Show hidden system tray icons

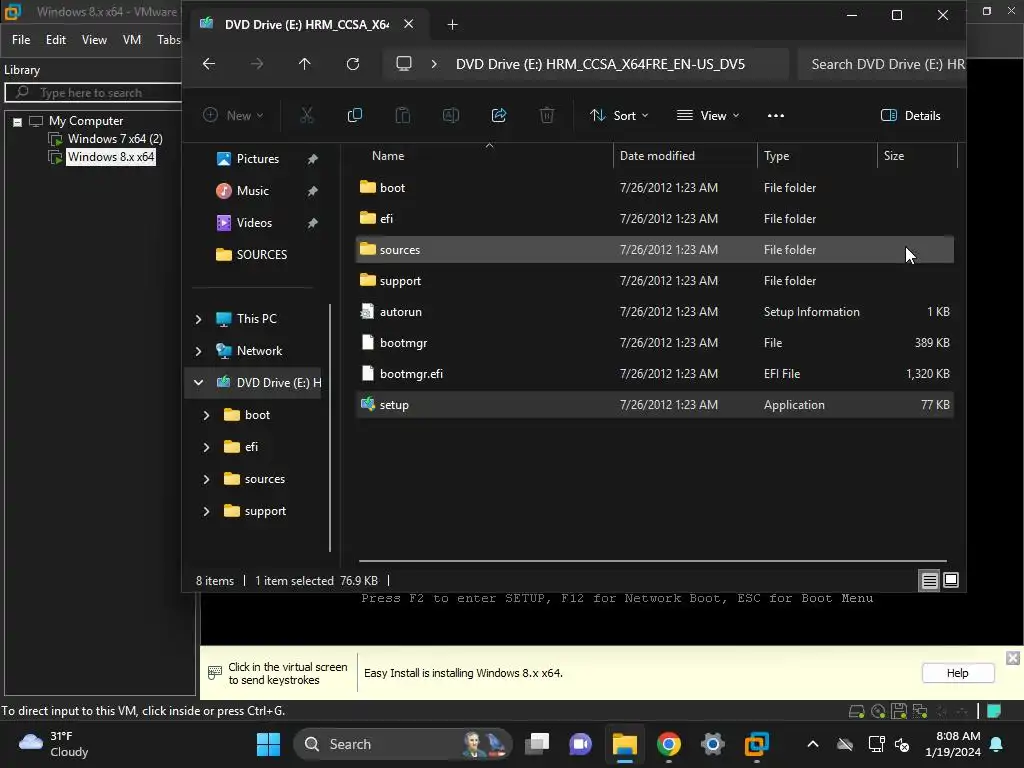(x=813, y=744)
